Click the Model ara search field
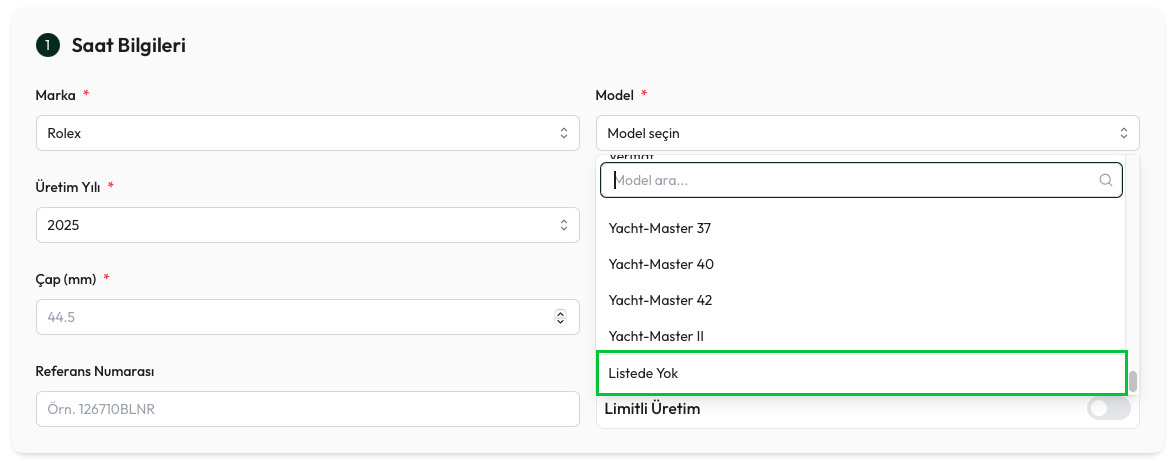 [861, 180]
